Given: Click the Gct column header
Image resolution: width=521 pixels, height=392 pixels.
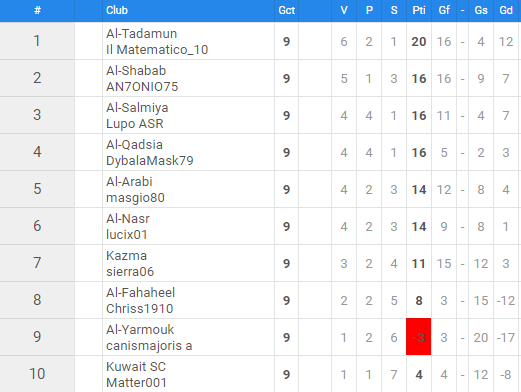Looking at the screenshot, I should click(x=287, y=10).
